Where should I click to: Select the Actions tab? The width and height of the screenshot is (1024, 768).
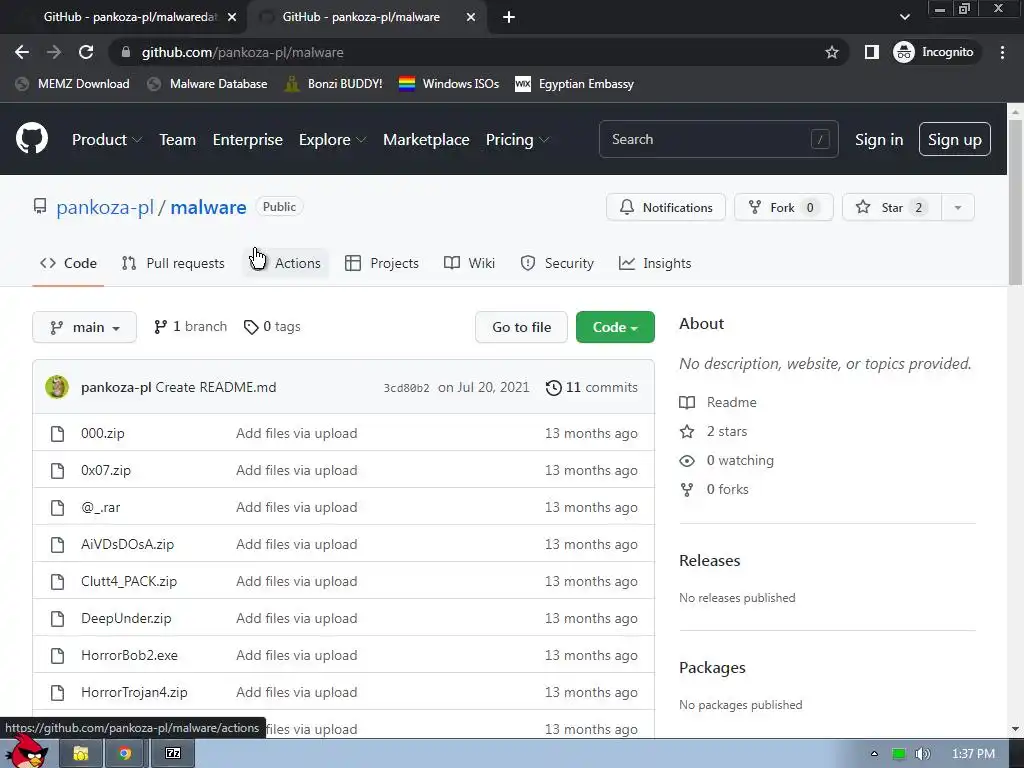tap(286, 263)
